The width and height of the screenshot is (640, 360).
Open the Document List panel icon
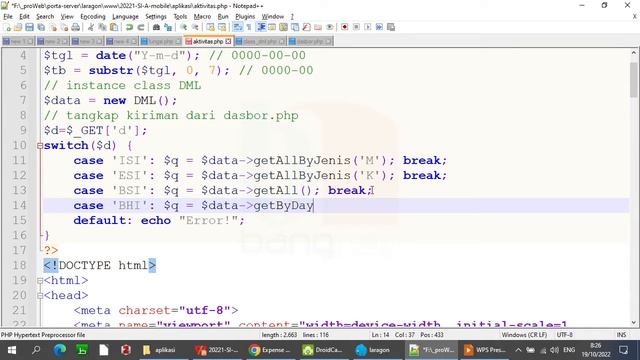[295, 27]
